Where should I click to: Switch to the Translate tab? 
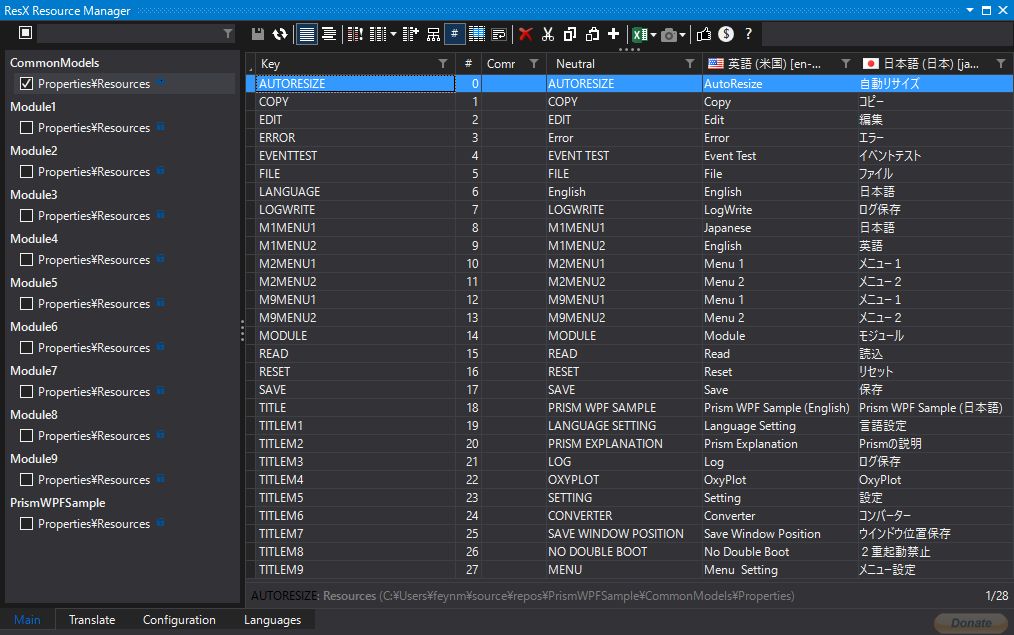92,619
